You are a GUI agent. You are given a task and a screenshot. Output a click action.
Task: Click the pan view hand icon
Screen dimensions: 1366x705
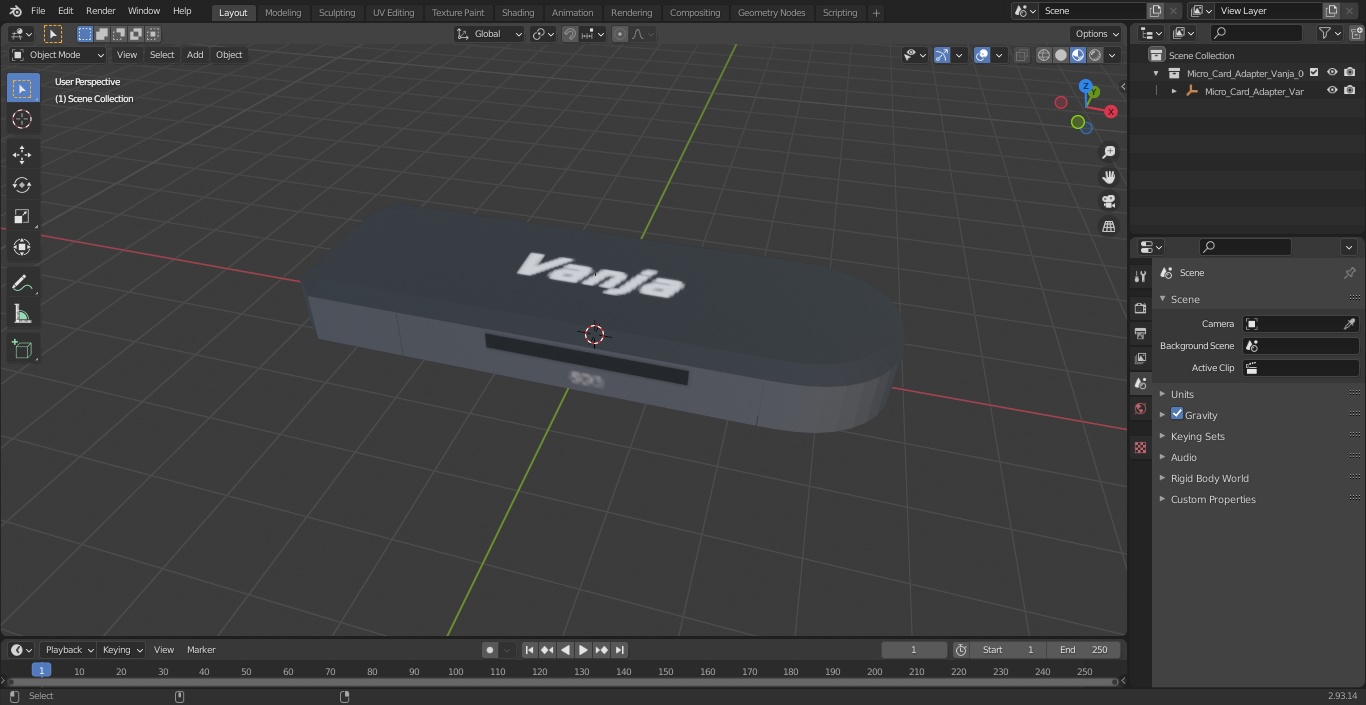pyautogui.click(x=1109, y=177)
